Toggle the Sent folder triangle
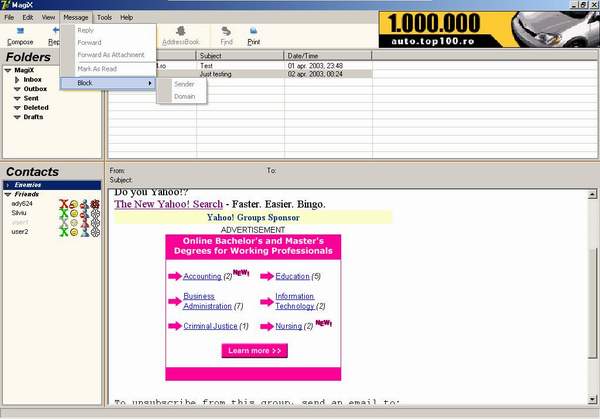 pyautogui.click(x=17, y=98)
